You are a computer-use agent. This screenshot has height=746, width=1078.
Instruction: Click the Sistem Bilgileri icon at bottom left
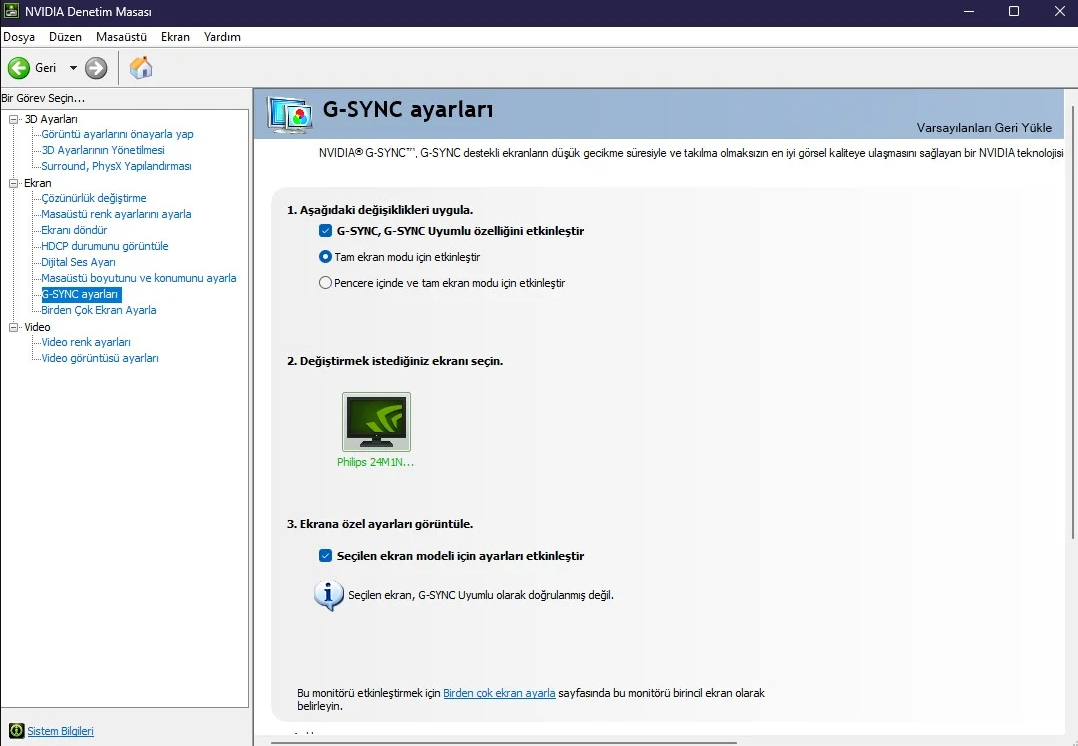16,731
